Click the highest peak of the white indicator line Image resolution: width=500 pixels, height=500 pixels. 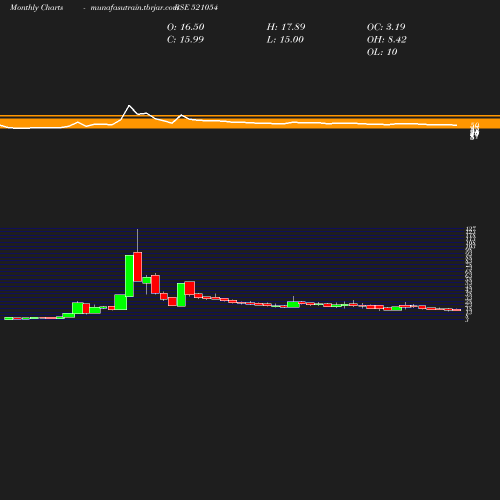coord(129,106)
